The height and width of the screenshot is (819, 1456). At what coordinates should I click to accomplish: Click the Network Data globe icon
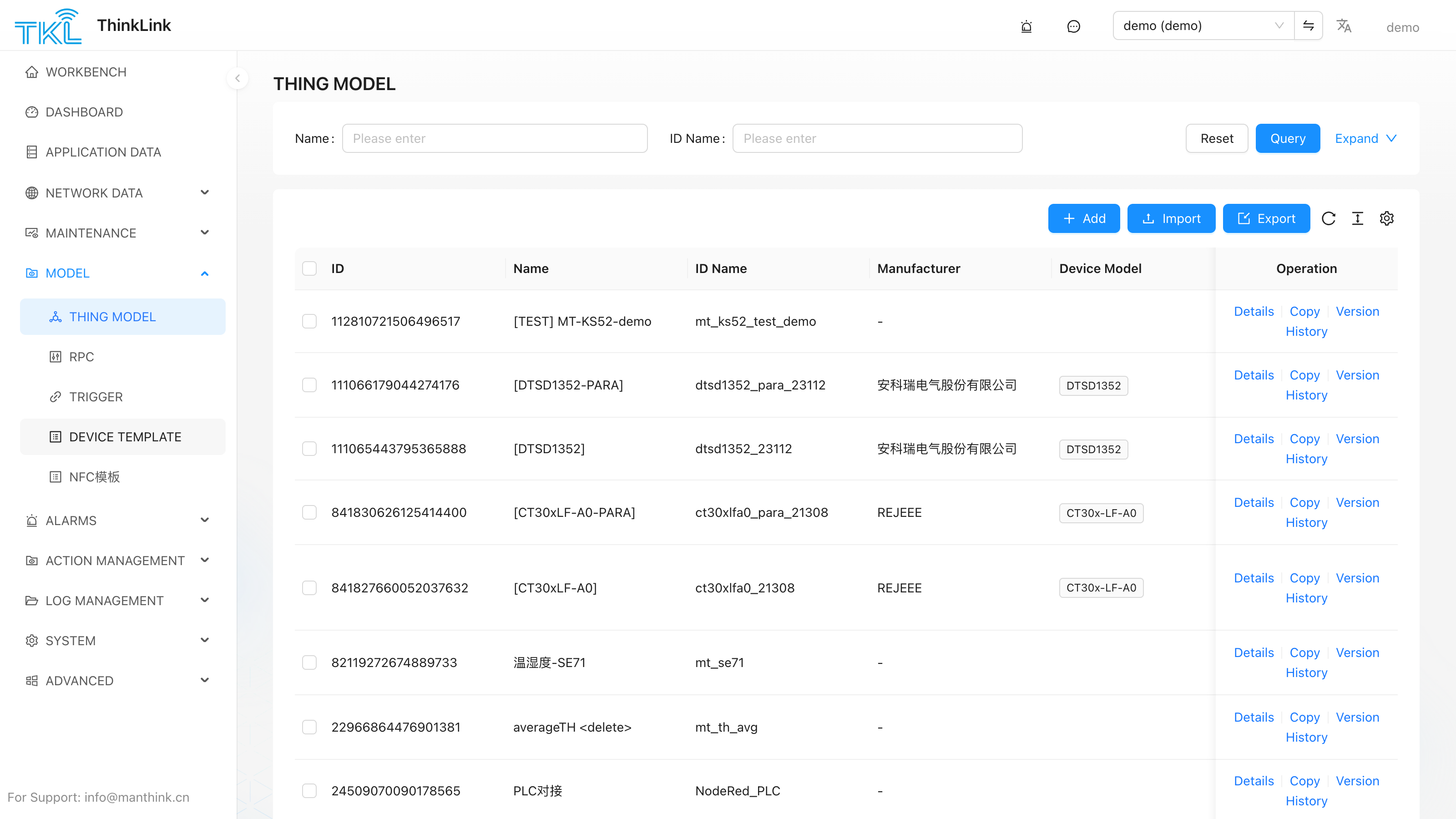click(32, 193)
